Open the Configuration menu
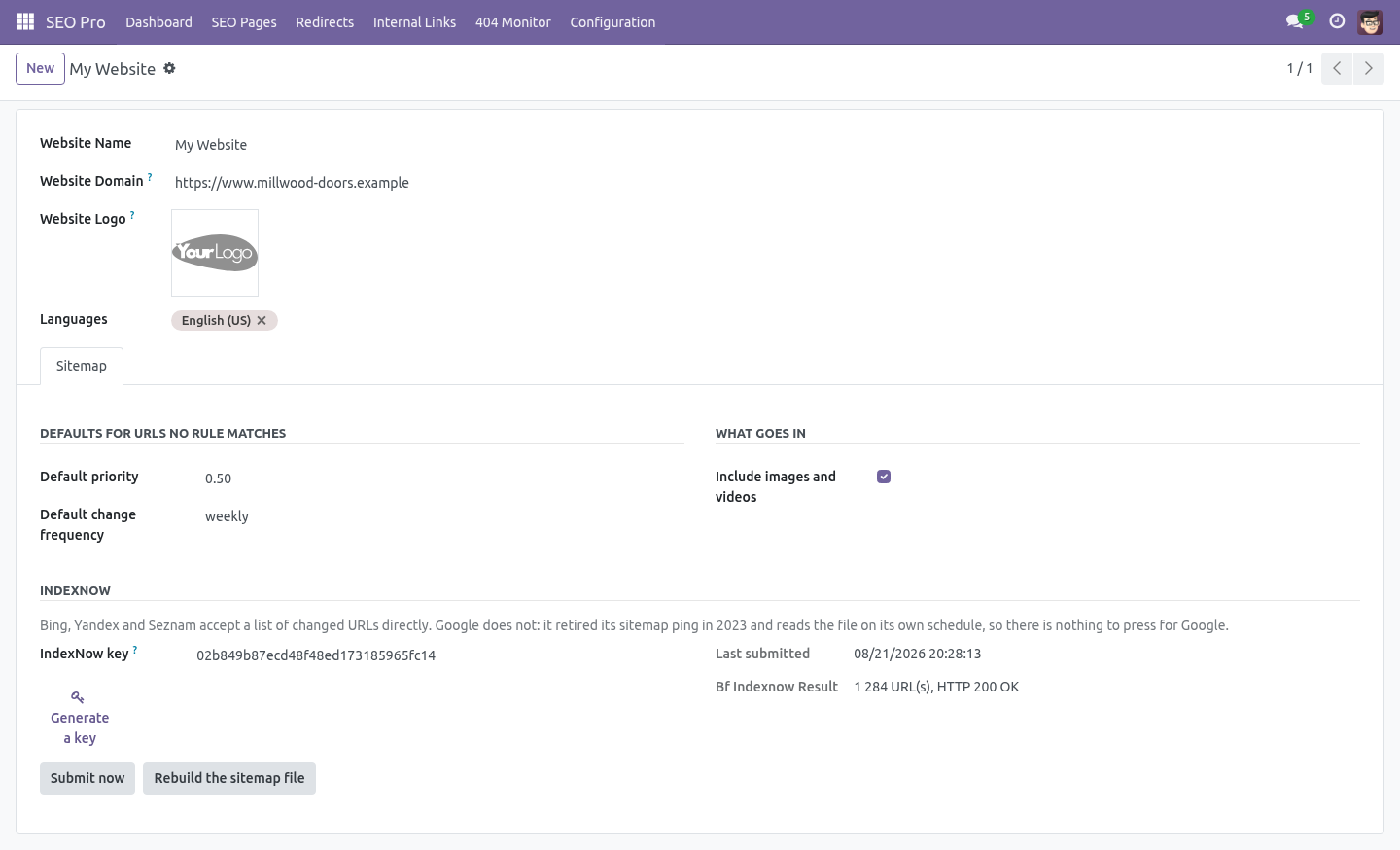1400x850 pixels. pos(612,21)
